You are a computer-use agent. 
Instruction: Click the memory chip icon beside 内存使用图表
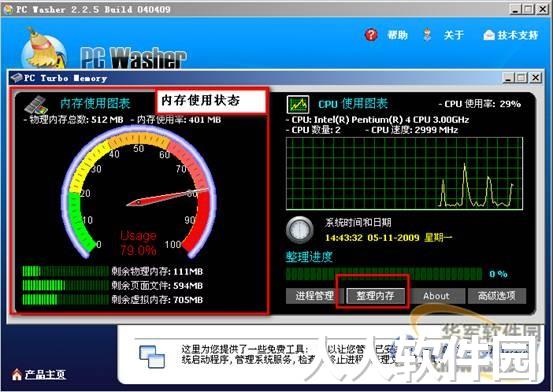(36, 104)
